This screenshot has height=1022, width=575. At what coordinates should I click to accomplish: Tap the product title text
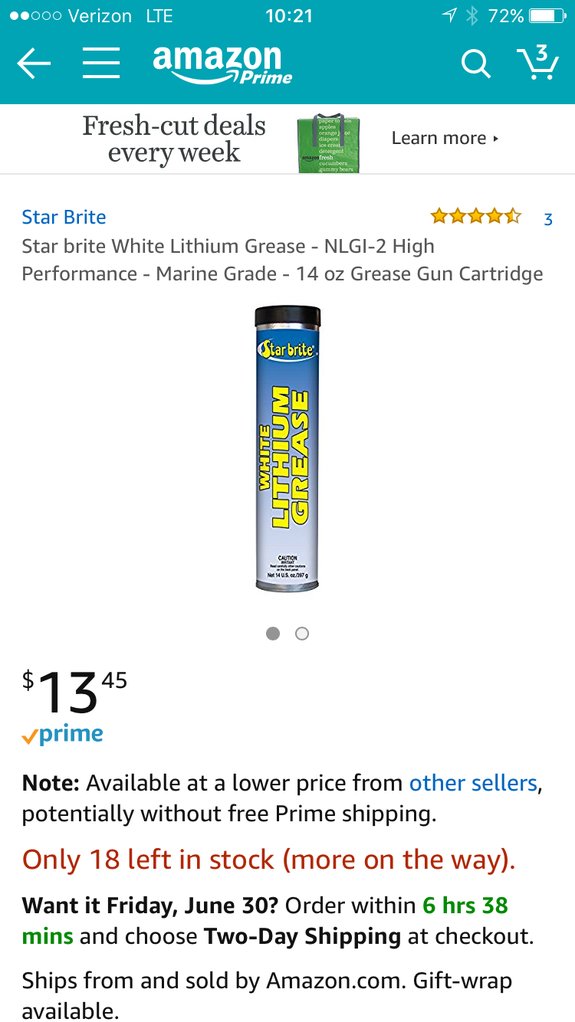click(x=282, y=260)
